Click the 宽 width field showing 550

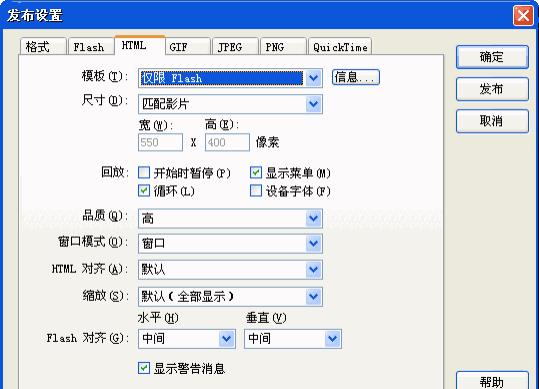[161, 142]
